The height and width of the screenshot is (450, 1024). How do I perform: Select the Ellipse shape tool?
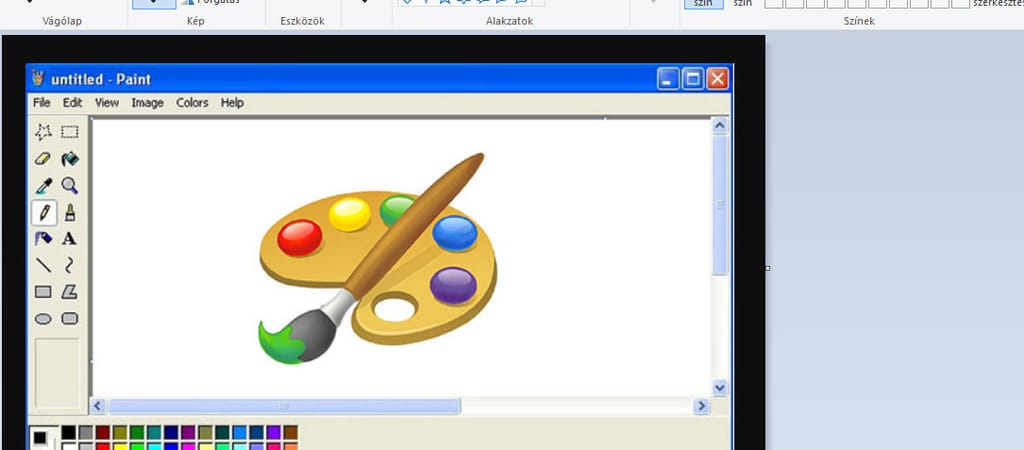(43, 319)
